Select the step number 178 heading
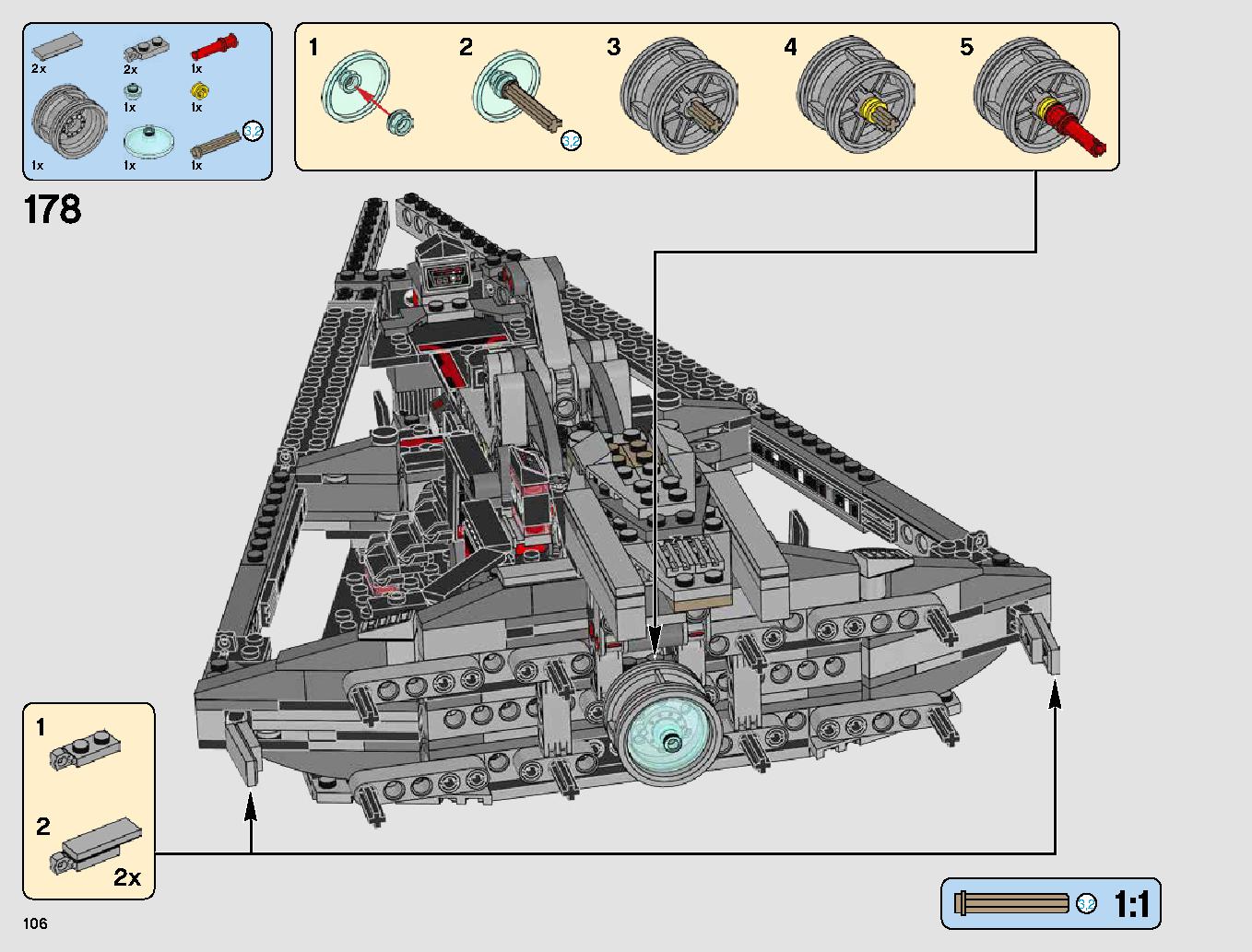 (53, 208)
